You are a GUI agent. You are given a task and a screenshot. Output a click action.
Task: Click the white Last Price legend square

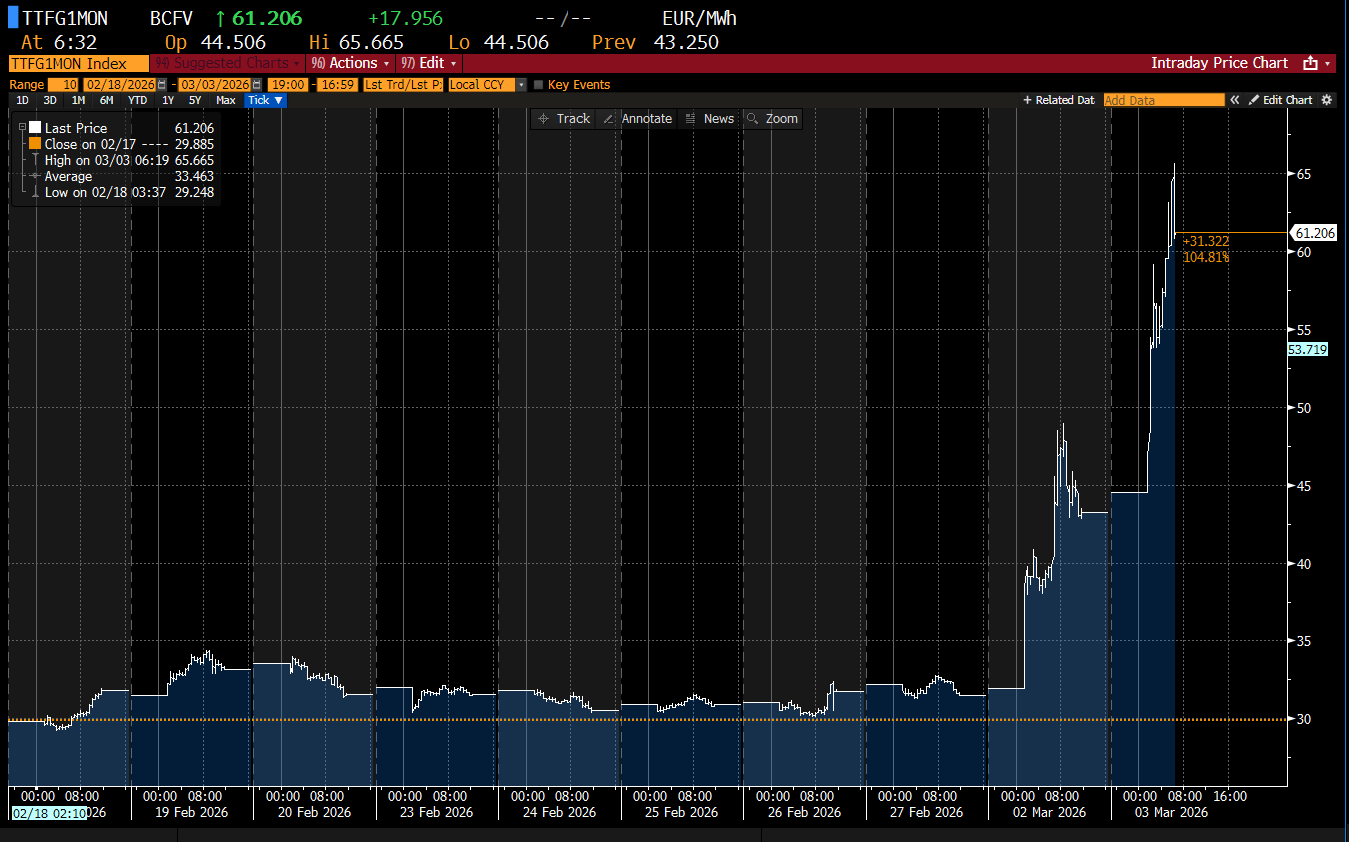(x=35, y=128)
